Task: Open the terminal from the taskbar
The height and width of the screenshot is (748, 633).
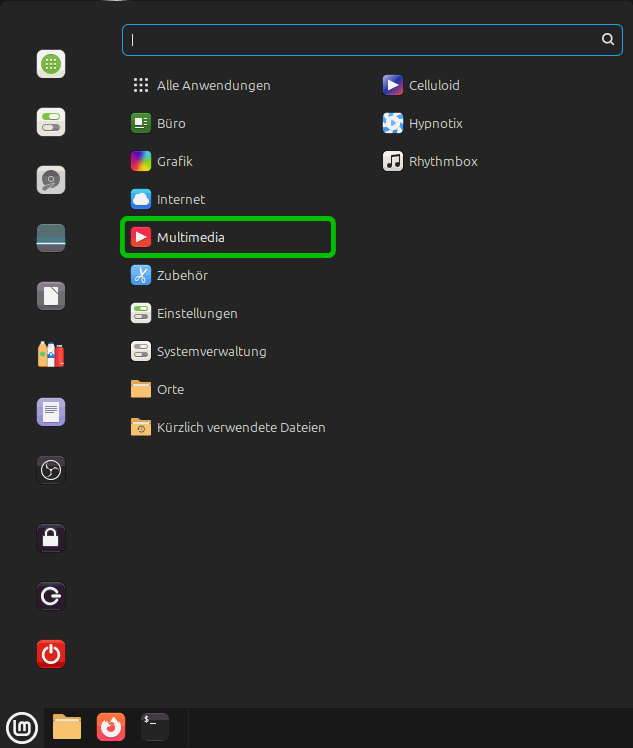Action: click(x=155, y=726)
